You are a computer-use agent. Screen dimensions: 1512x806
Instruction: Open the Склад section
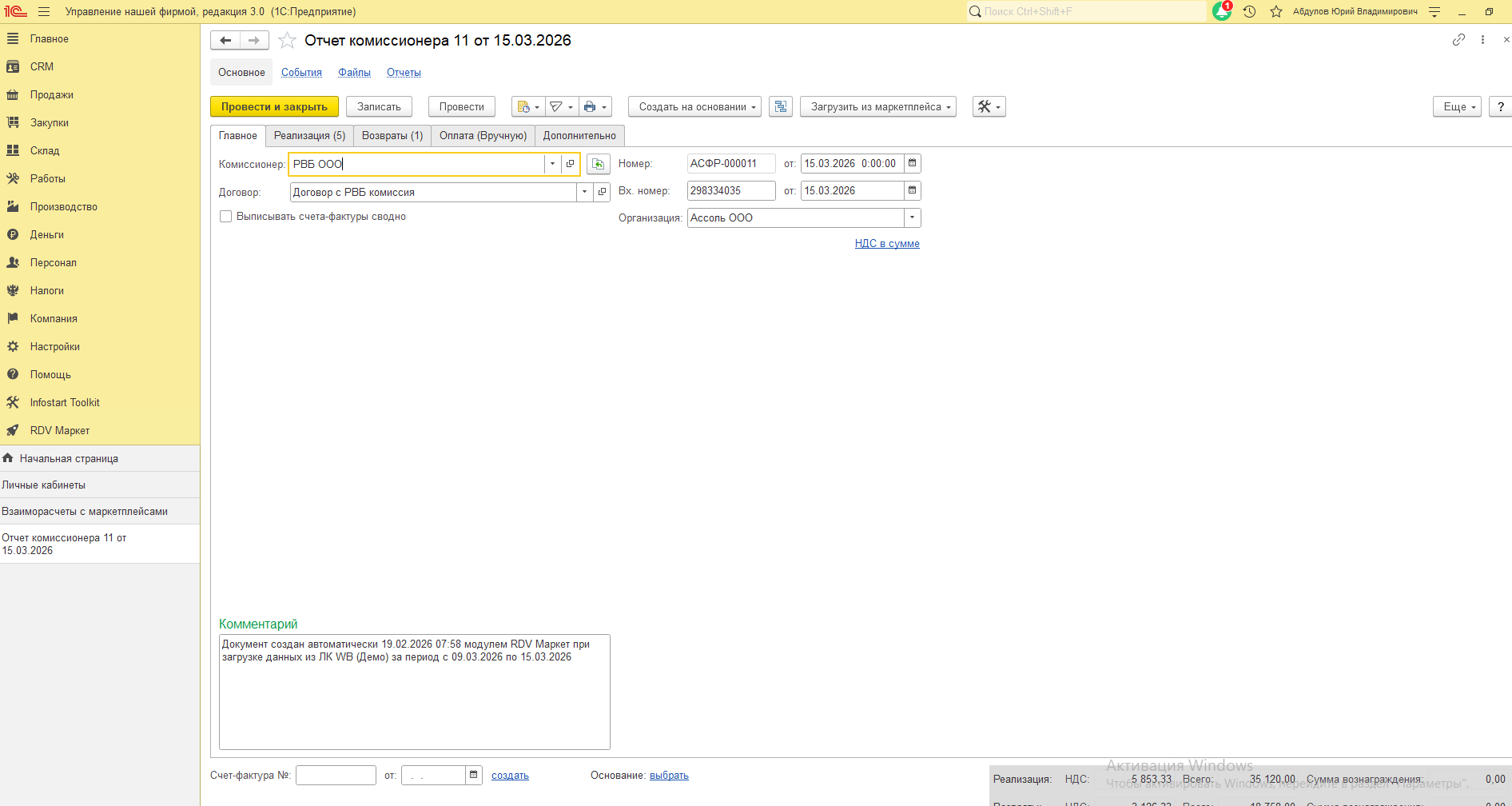(x=45, y=150)
